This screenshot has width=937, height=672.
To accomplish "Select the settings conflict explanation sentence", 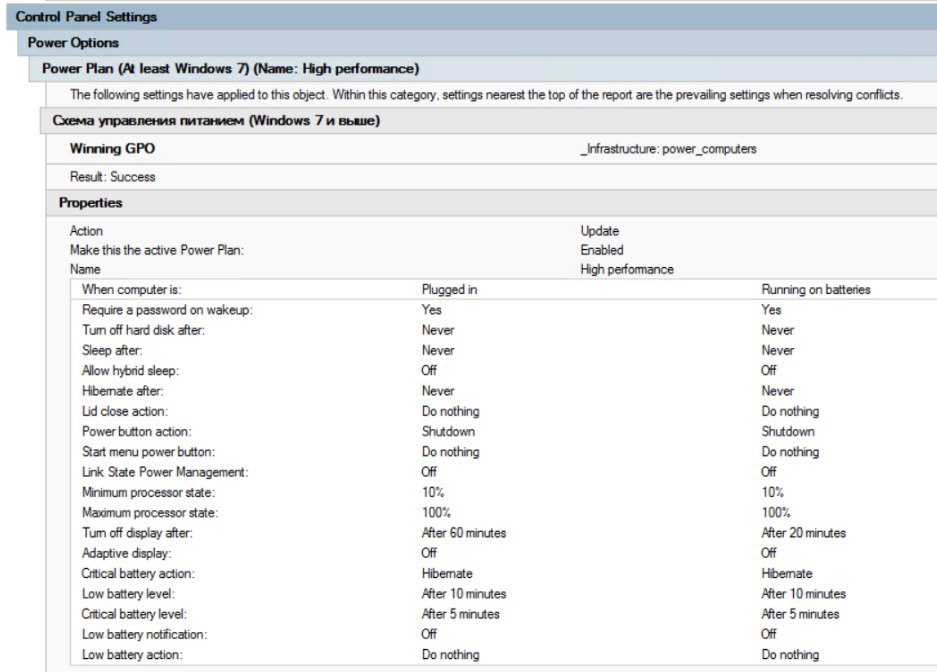I will (x=486, y=95).
